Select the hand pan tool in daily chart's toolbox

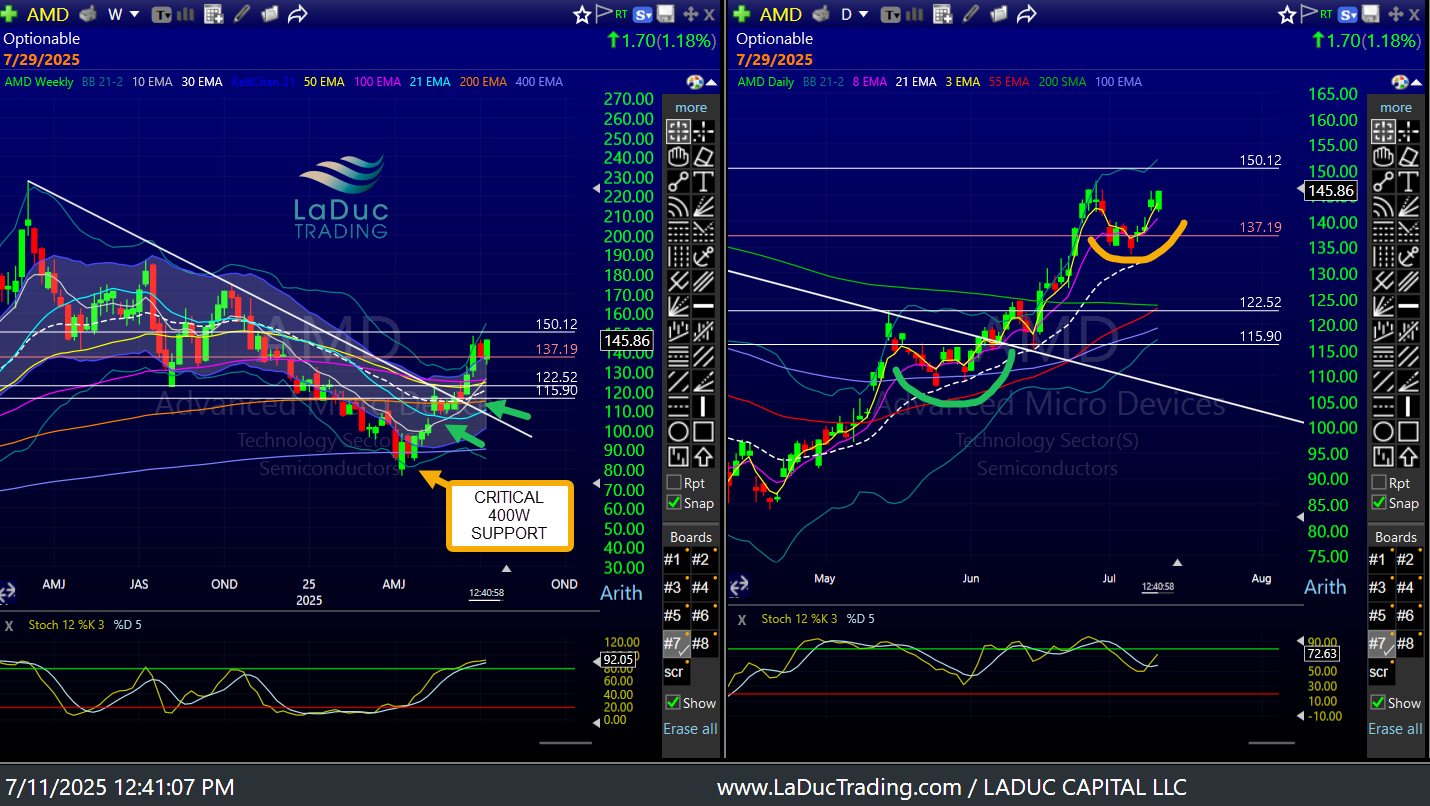pos(1383,156)
